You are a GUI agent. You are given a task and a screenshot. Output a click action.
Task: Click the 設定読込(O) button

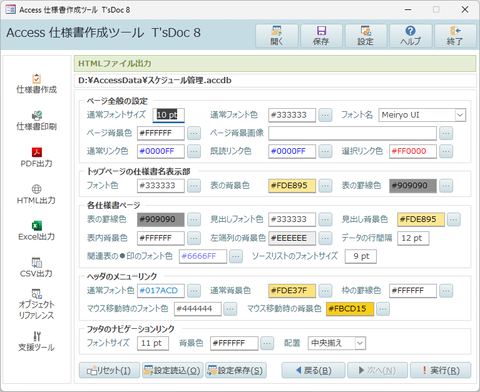pos(173,370)
